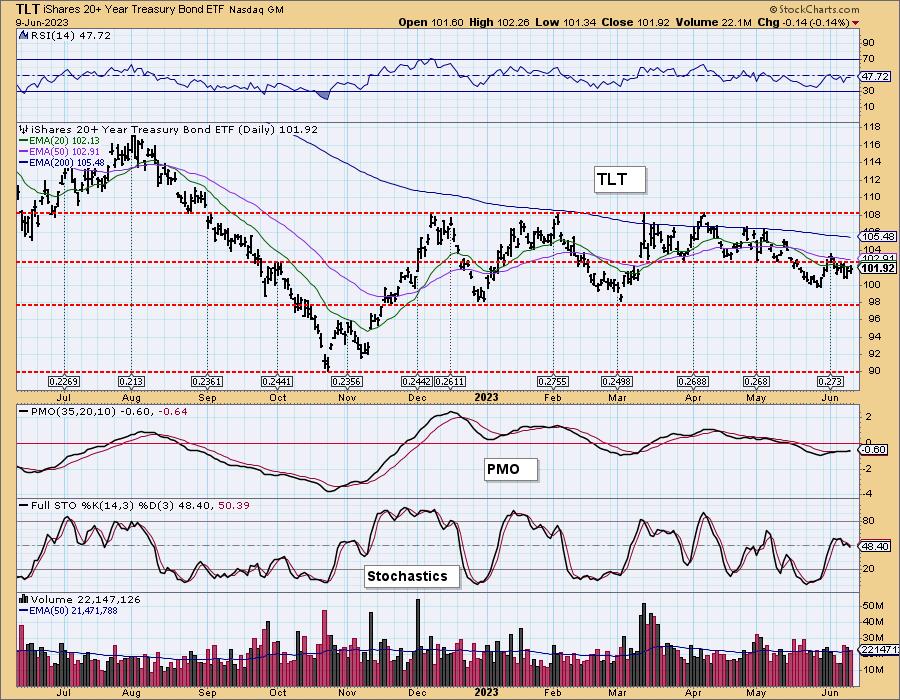Click the 0.2755 label near February
900x700 pixels.
[553, 382]
